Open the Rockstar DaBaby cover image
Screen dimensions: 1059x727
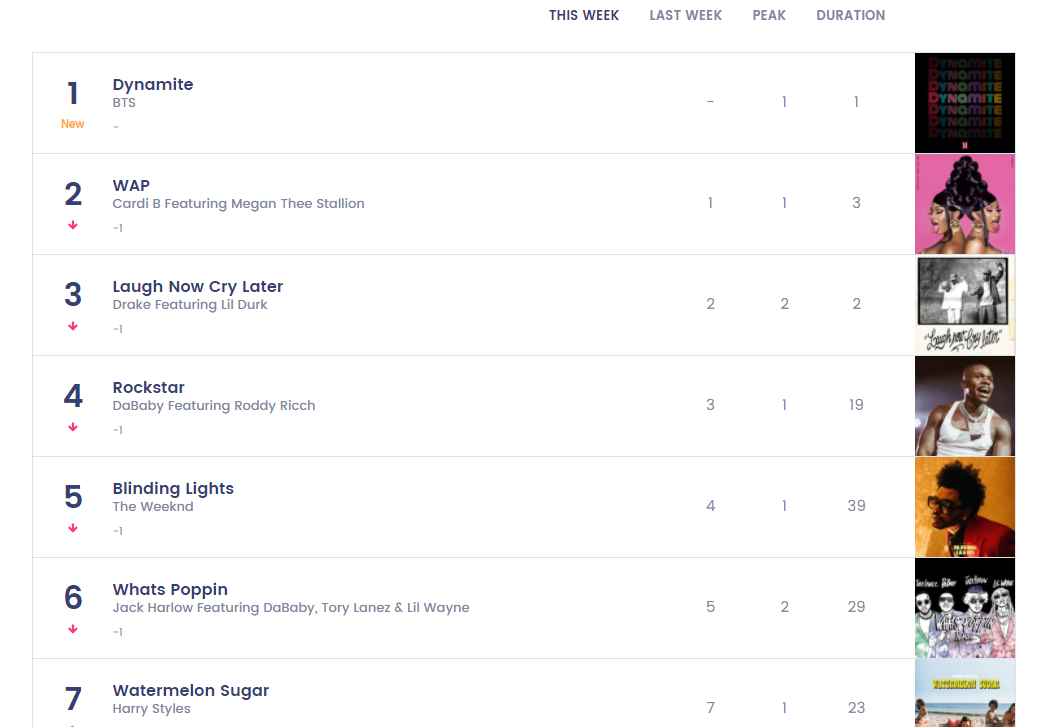[x=964, y=406]
